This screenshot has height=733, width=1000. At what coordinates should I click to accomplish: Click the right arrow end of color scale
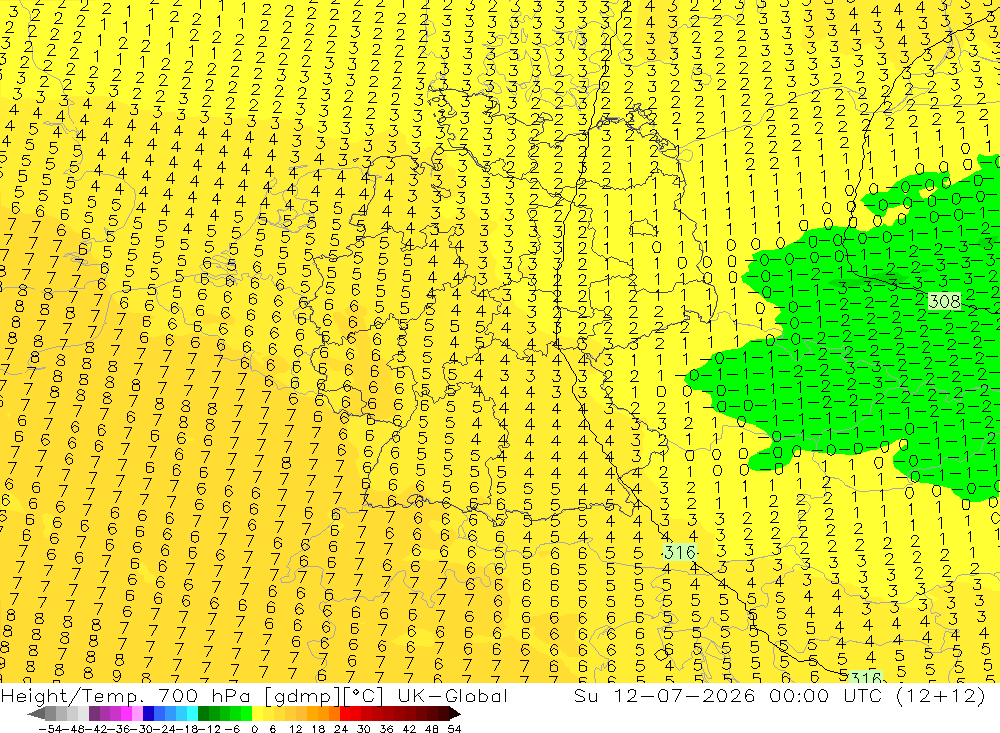tap(455, 713)
